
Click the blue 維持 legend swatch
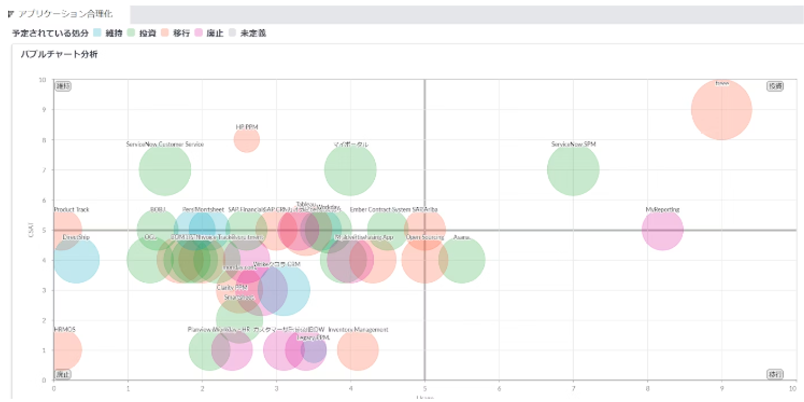pyautogui.click(x=97, y=33)
